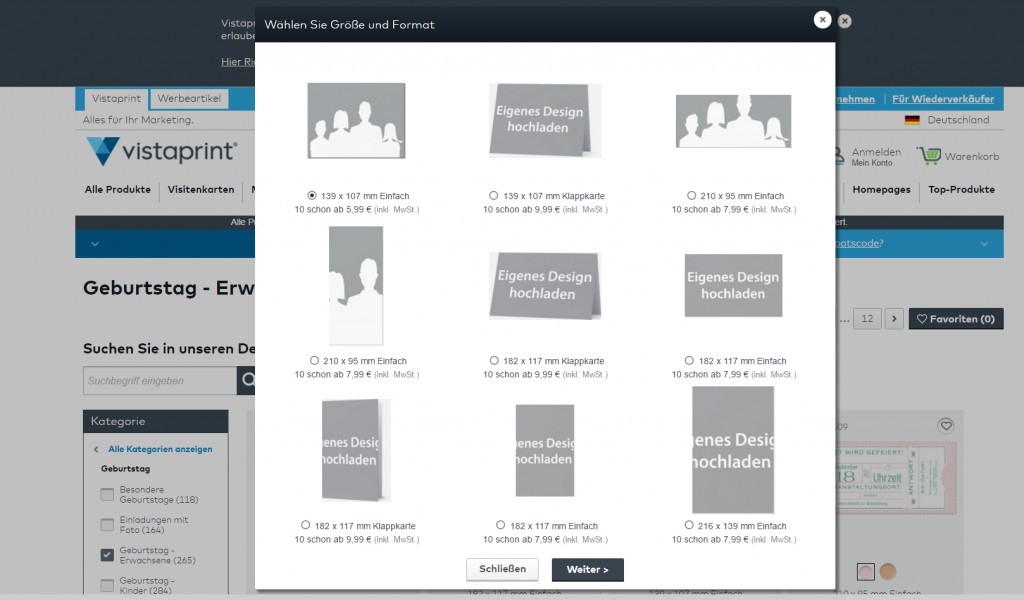Click the German flag icon
The width and height of the screenshot is (1024, 600).
click(912, 120)
